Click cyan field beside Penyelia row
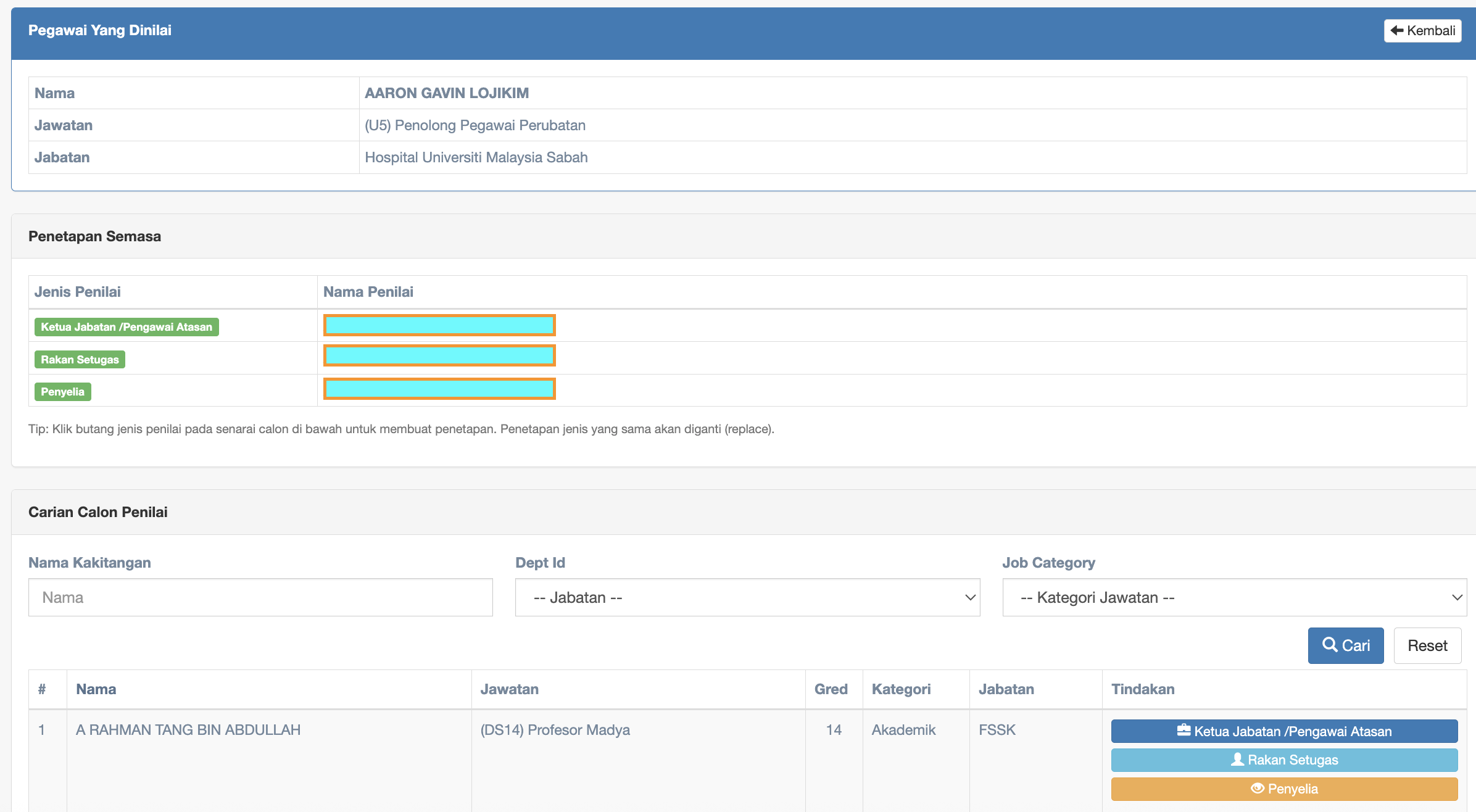The height and width of the screenshot is (812, 1476). coord(439,389)
